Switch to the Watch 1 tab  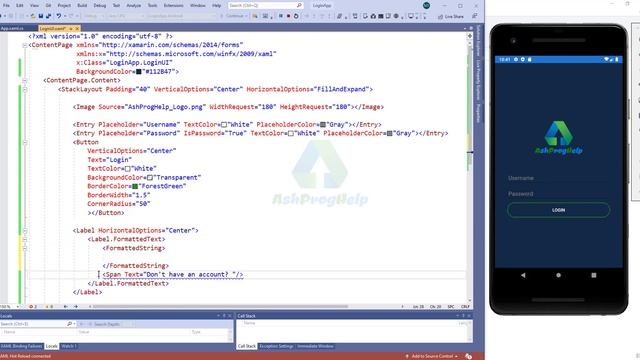pyautogui.click(x=69, y=346)
